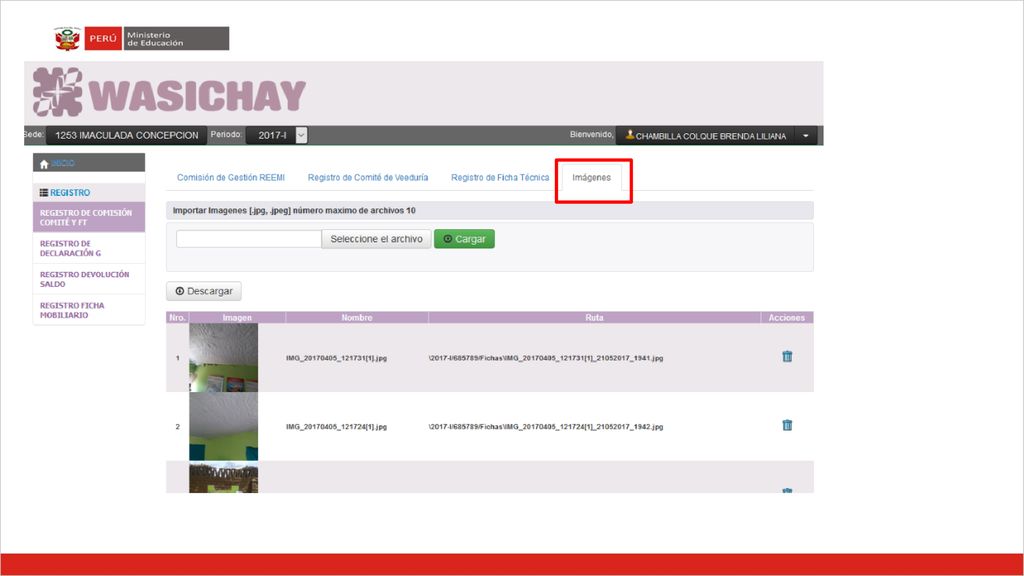Click the Imagen column header

click(237, 317)
